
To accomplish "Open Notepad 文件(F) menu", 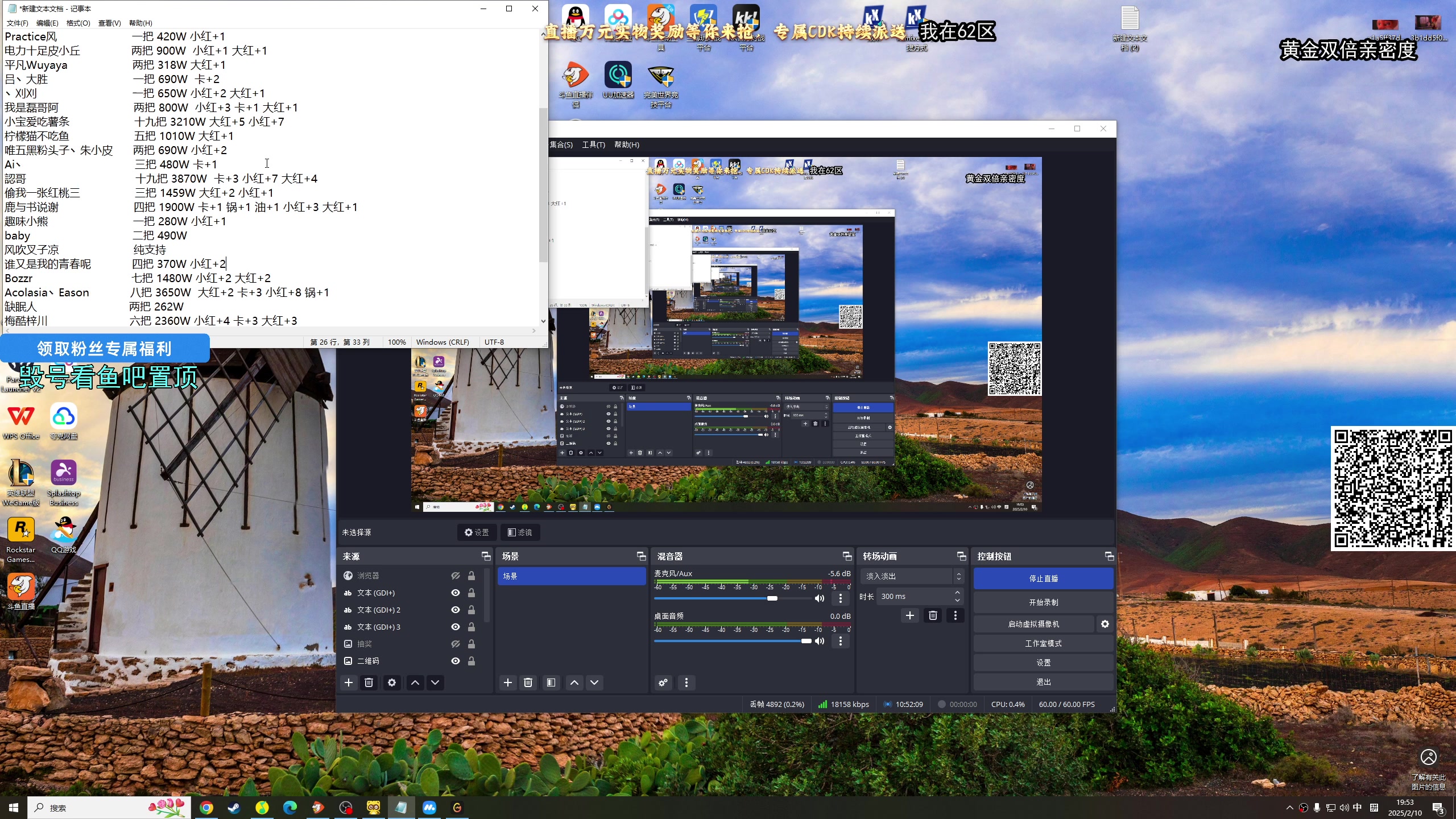I will (x=17, y=23).
